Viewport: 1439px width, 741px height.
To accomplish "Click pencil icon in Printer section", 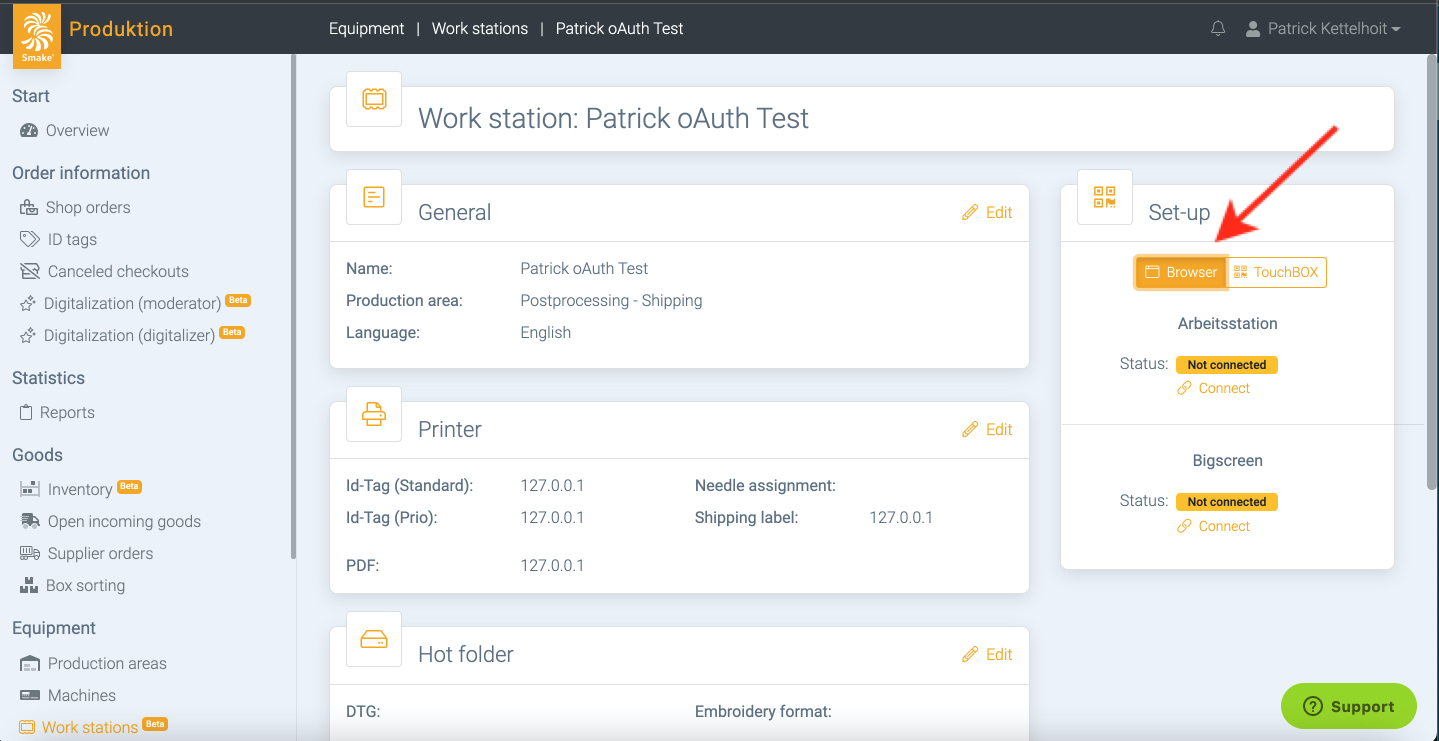I will click(x=970, y=430).
